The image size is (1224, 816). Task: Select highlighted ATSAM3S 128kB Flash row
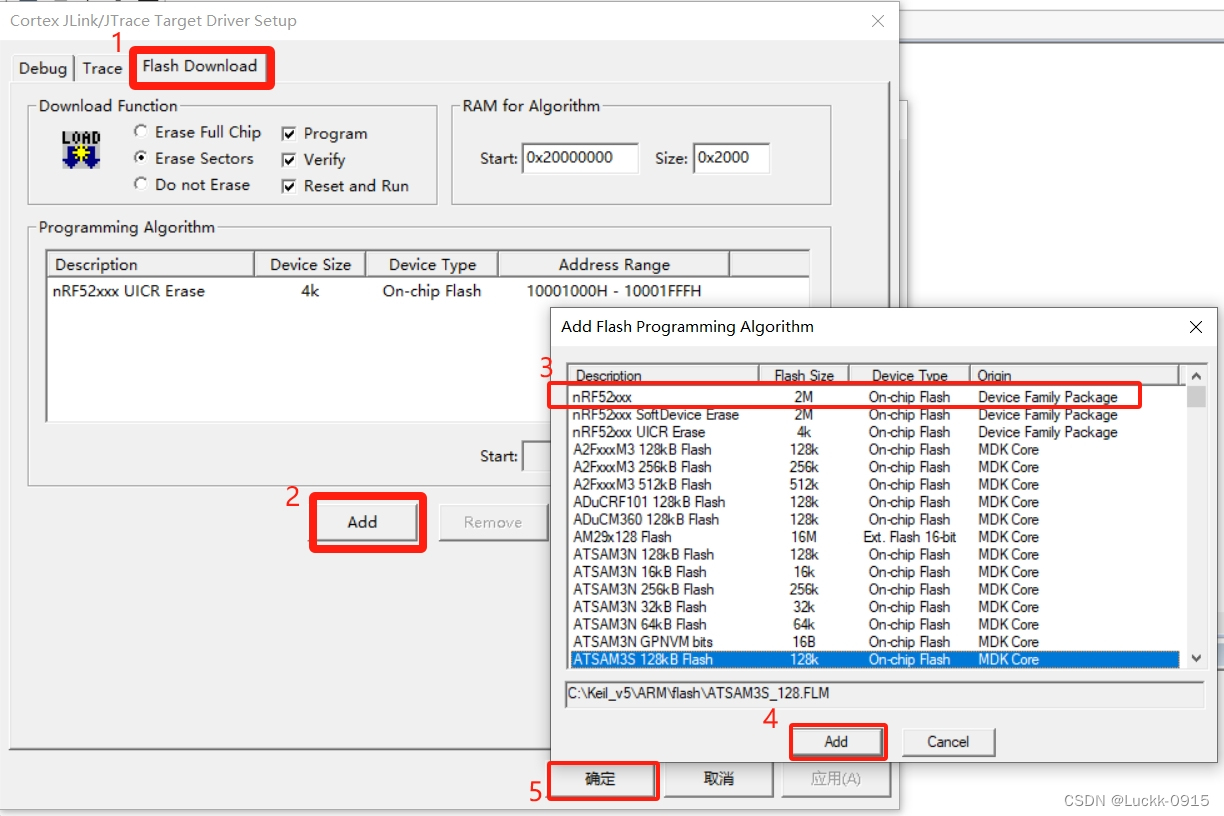pos(876,659)
